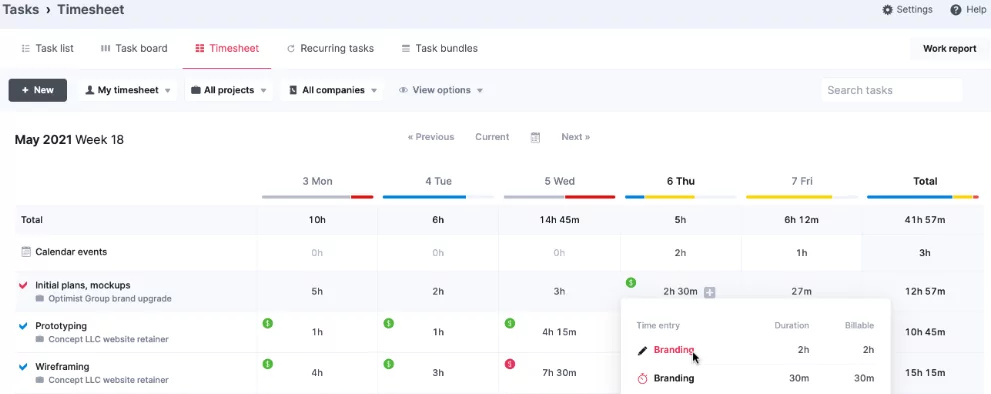Click the 5h cell for Initial plans Monday
The height and width of the screenshot is (394, 991).
(x=317, y=292)
